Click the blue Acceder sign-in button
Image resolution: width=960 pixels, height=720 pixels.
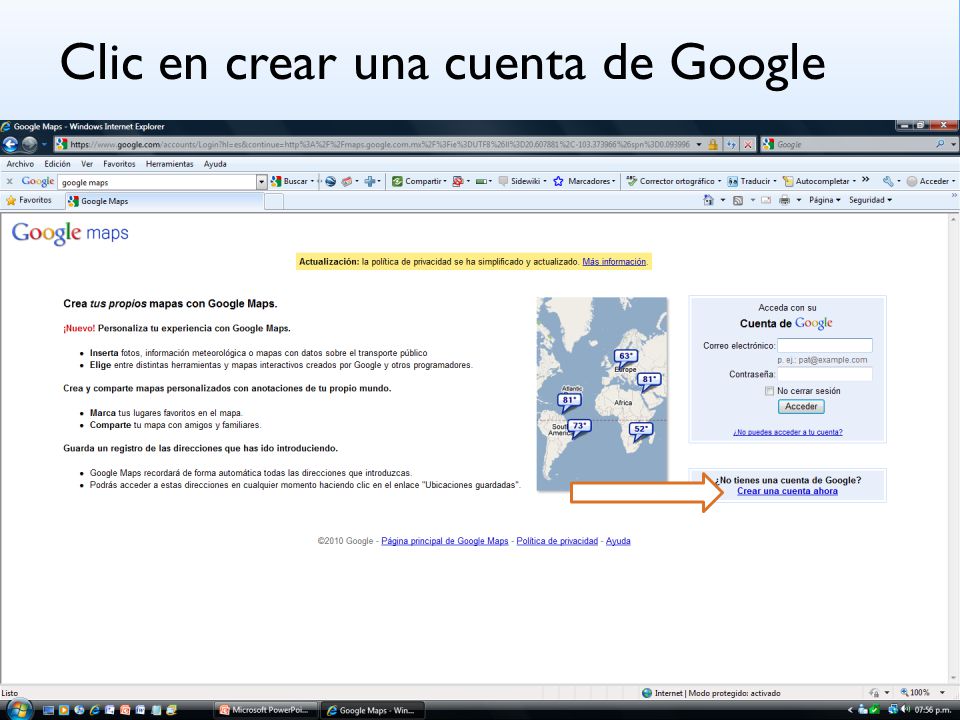click(x=801, y=407)
